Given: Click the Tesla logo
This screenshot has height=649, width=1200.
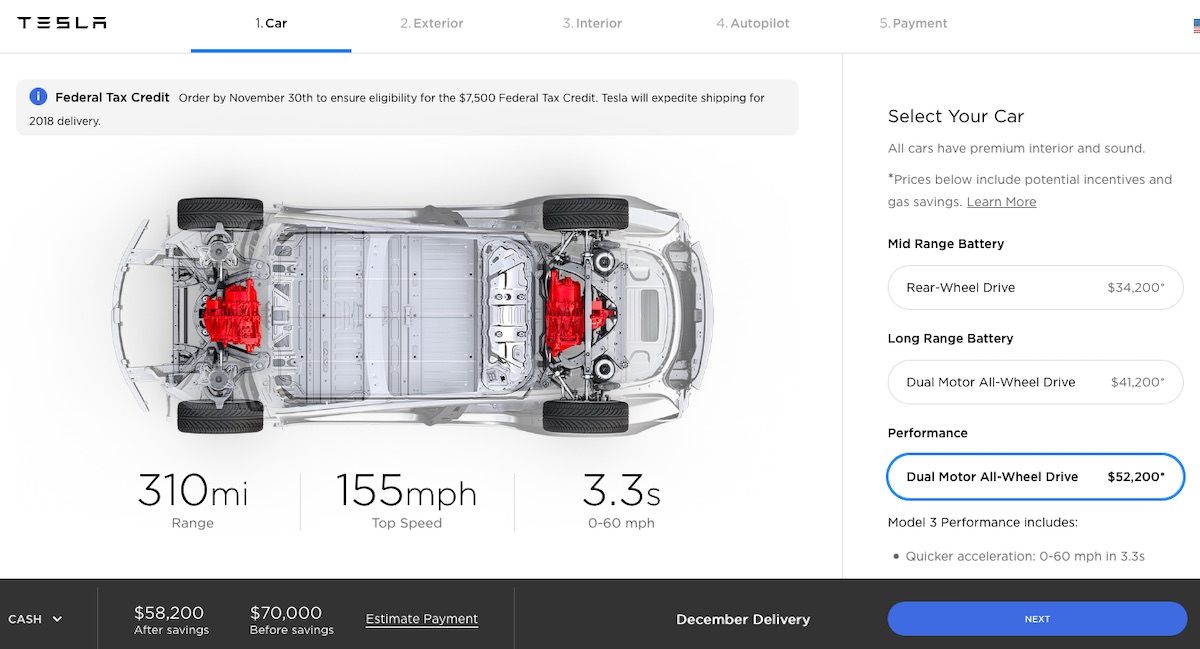Looking at the screenshot, I should click(x=62, y=23).
